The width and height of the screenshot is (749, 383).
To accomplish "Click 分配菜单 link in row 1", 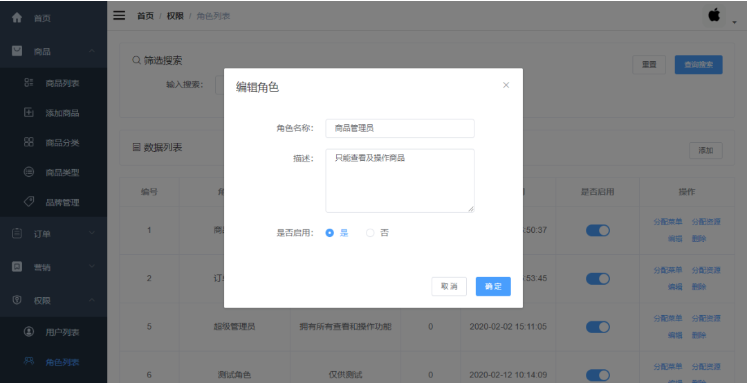I will coord(668,222).
